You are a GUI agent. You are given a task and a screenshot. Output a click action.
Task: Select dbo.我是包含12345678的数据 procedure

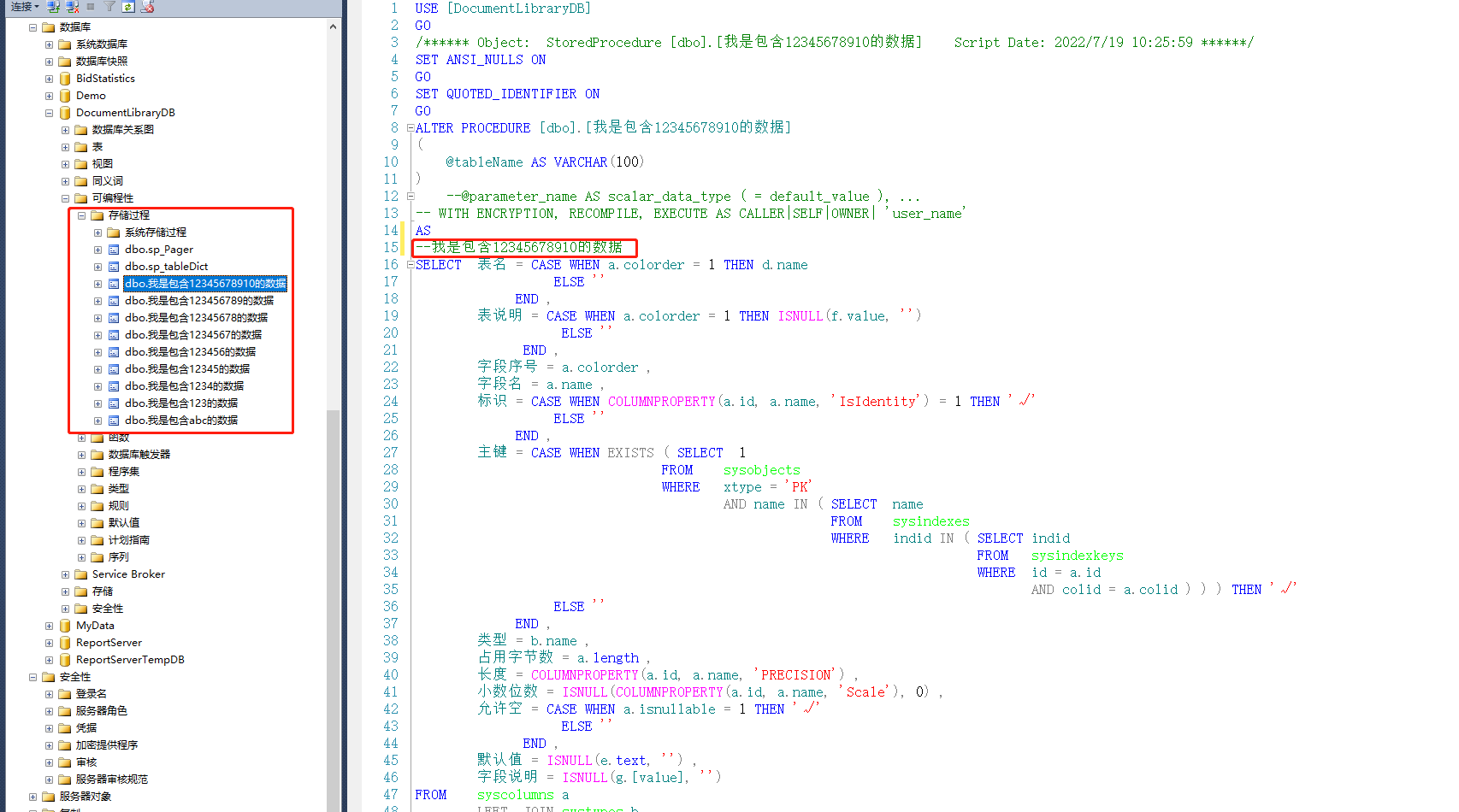tap(196, 318)
